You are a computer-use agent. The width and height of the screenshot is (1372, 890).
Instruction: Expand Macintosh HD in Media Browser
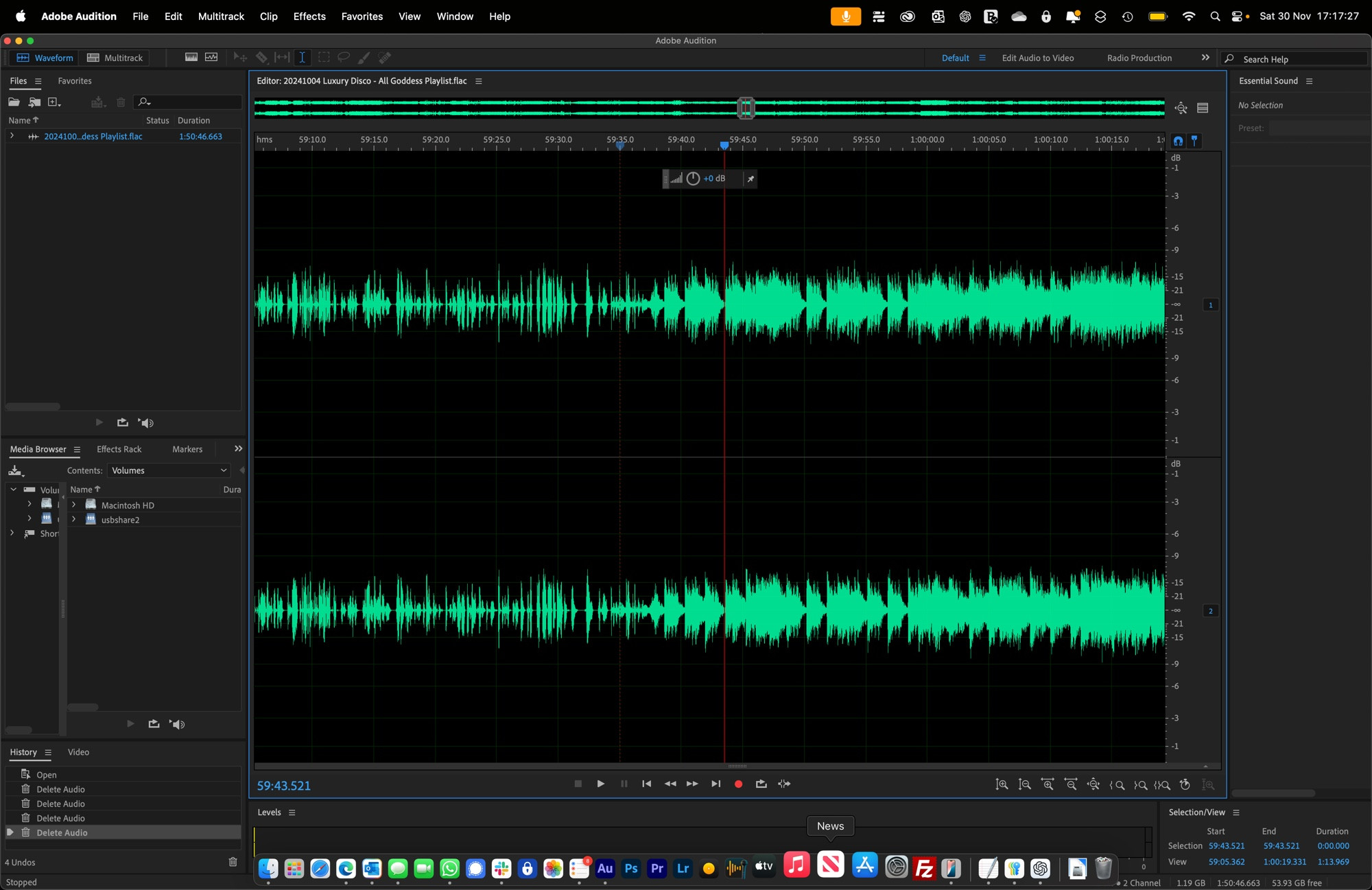pos(74,505)
